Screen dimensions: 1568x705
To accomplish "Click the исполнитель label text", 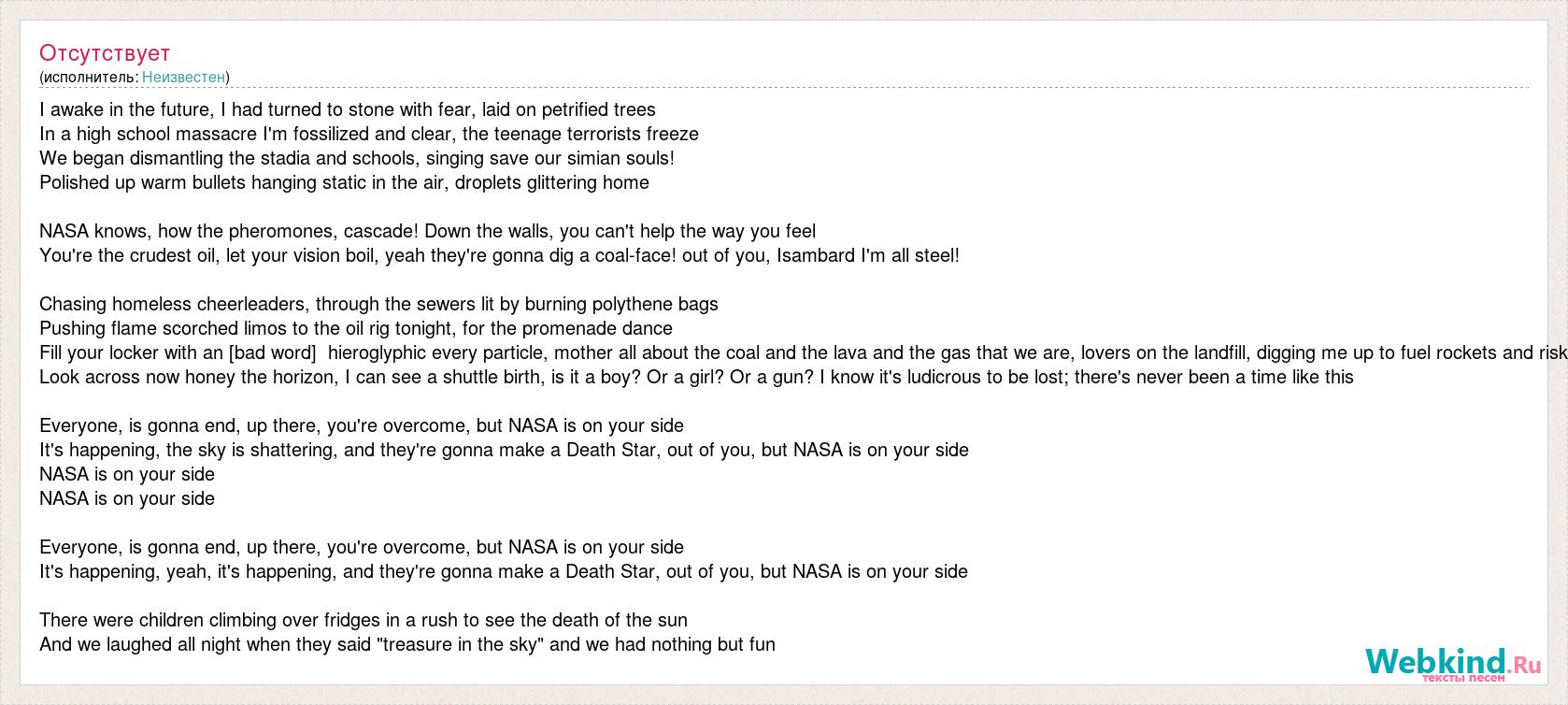I will tap(91, 77).
